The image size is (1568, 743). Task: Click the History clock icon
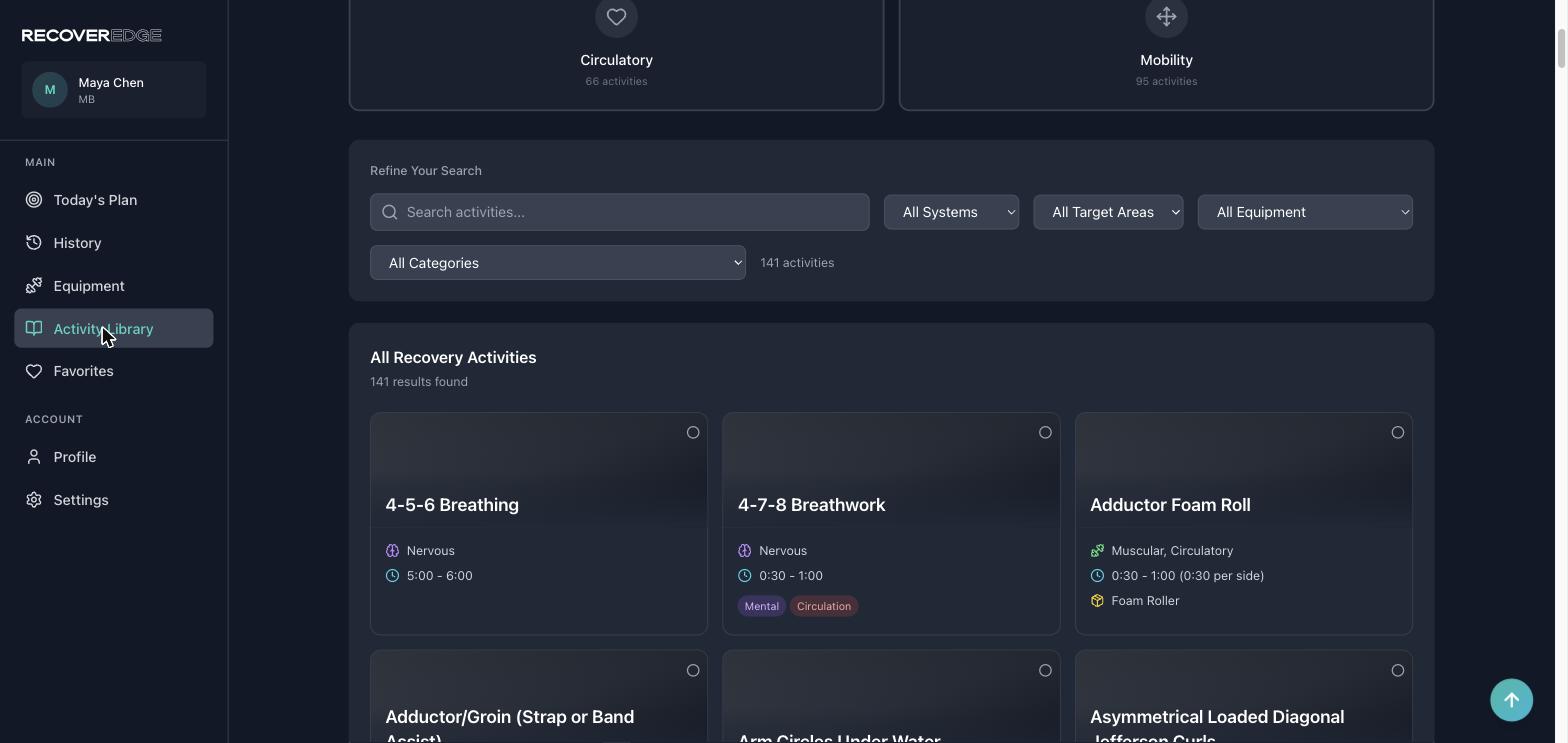coord(34,243)
